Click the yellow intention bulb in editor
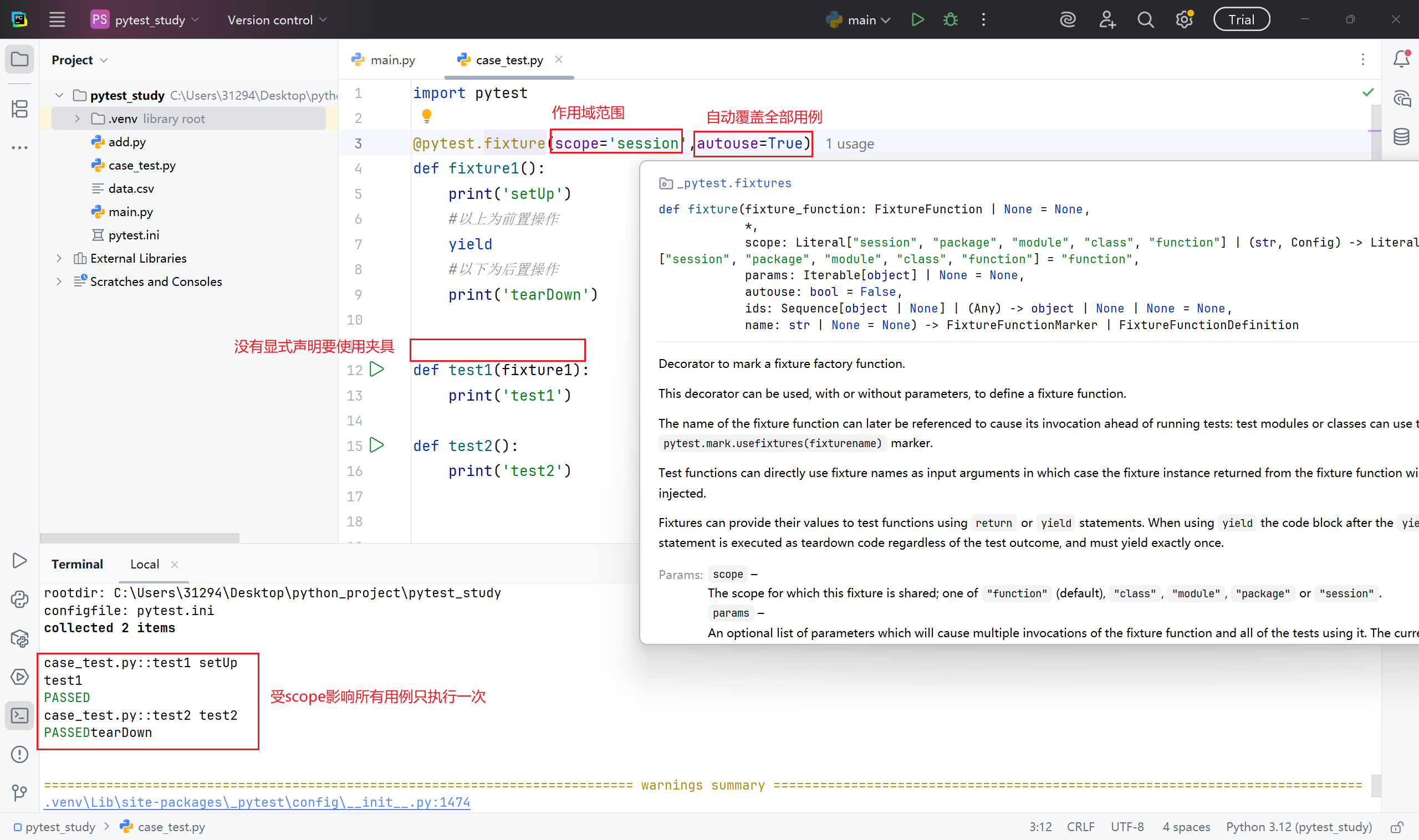Screen dimensions: 1419x840 pos(427,116)
